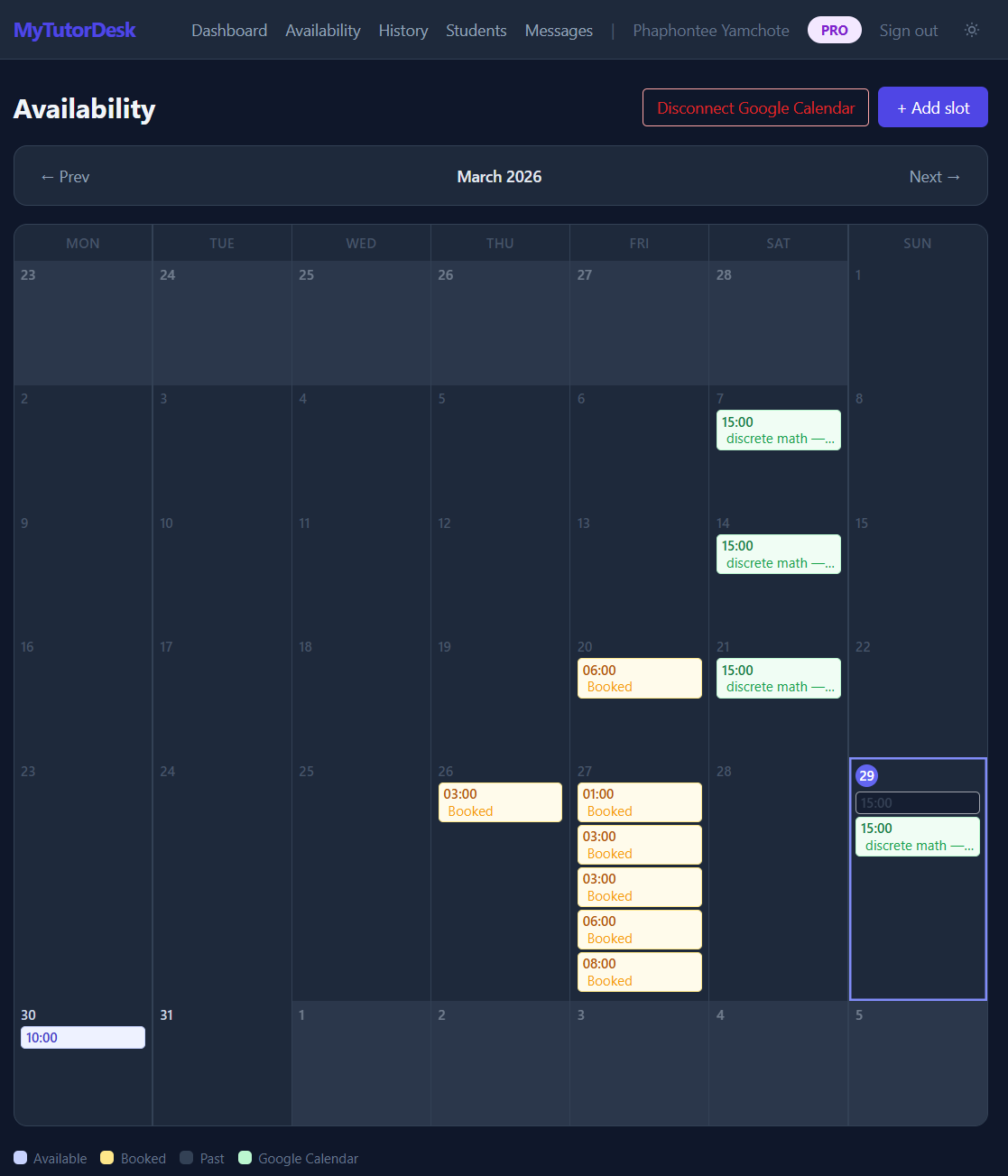
Task: Sign out of MyTutorDesk
Action: click(908, 30)
